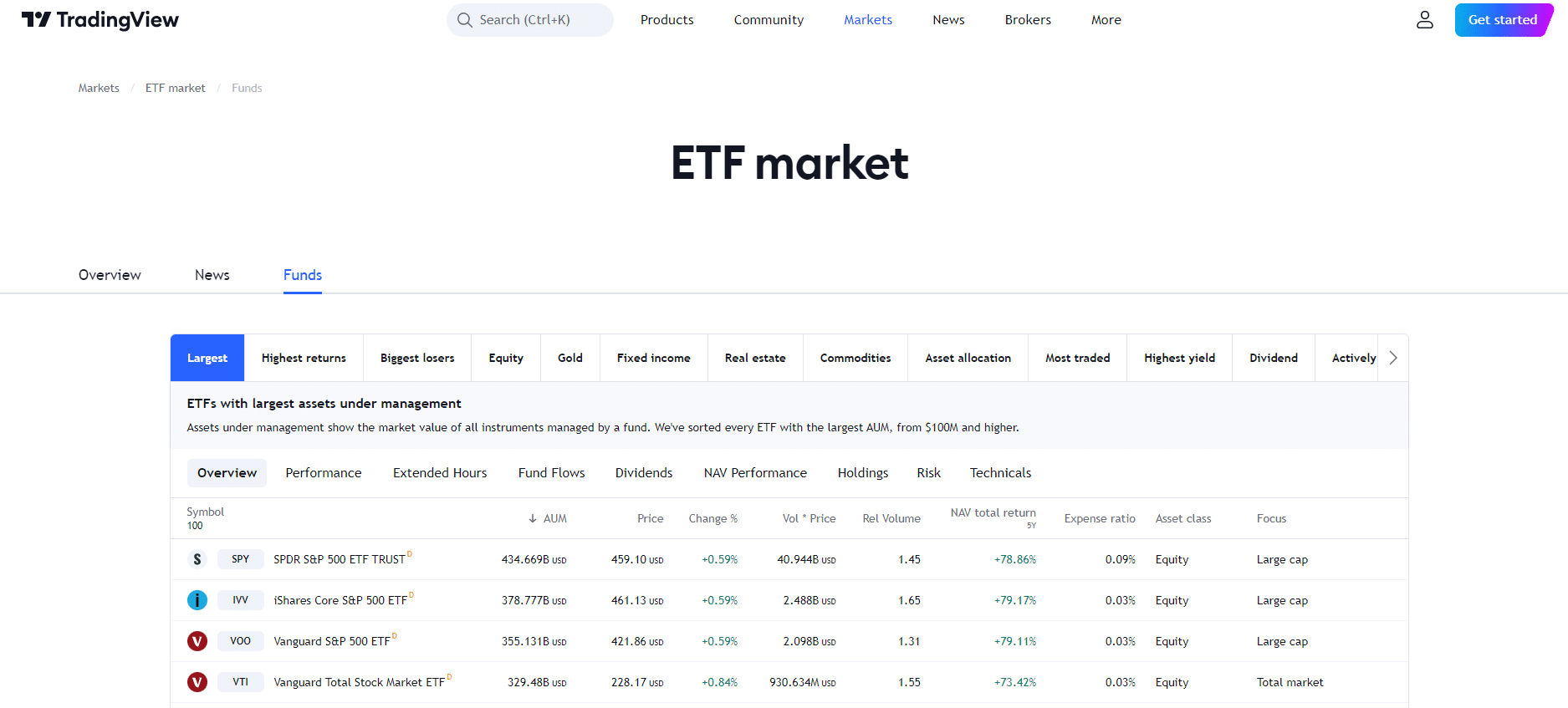Open iShares Core S&P 500 ETF link
This screenshot has height=708, width=1568.
pos(340,600)
